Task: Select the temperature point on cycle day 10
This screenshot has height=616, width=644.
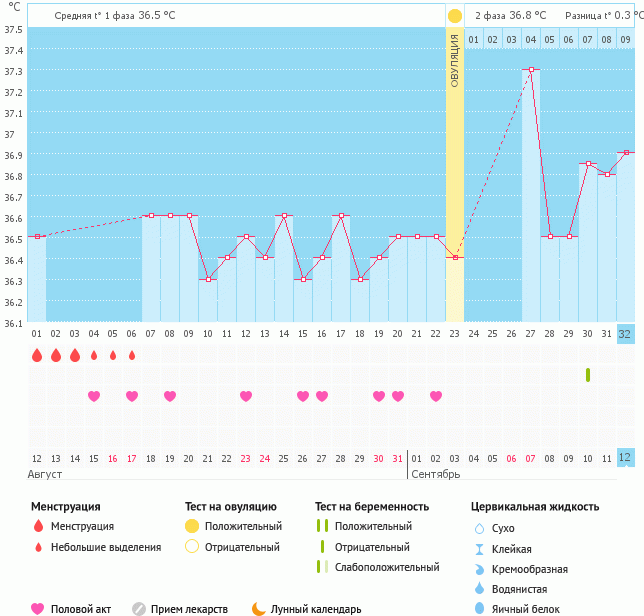Action: pos(208,279)
